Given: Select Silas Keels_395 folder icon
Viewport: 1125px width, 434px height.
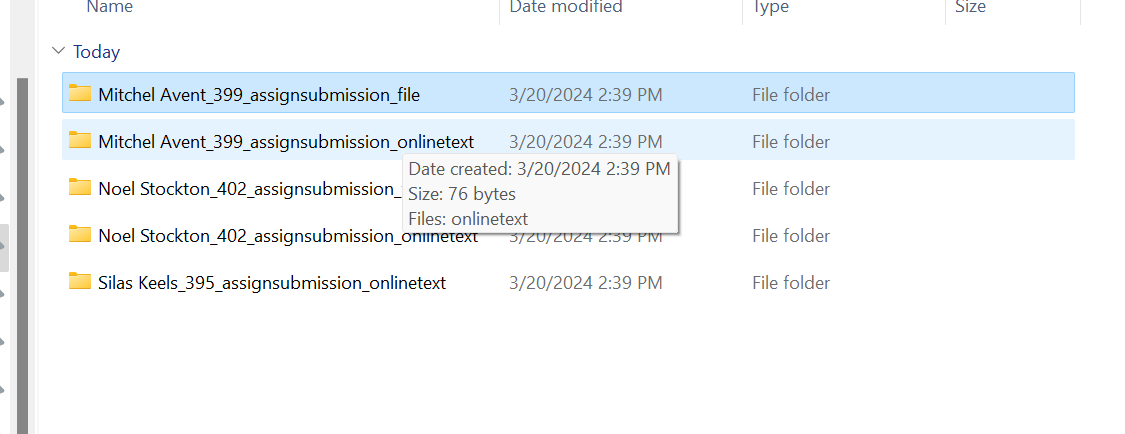Looking at the screenshot, I should (x=80, y=282).
